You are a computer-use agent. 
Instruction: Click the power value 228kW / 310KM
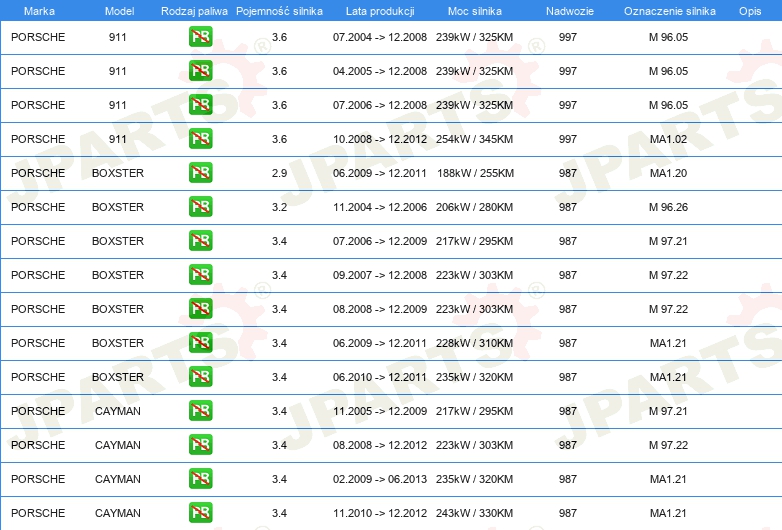[474, 343]
